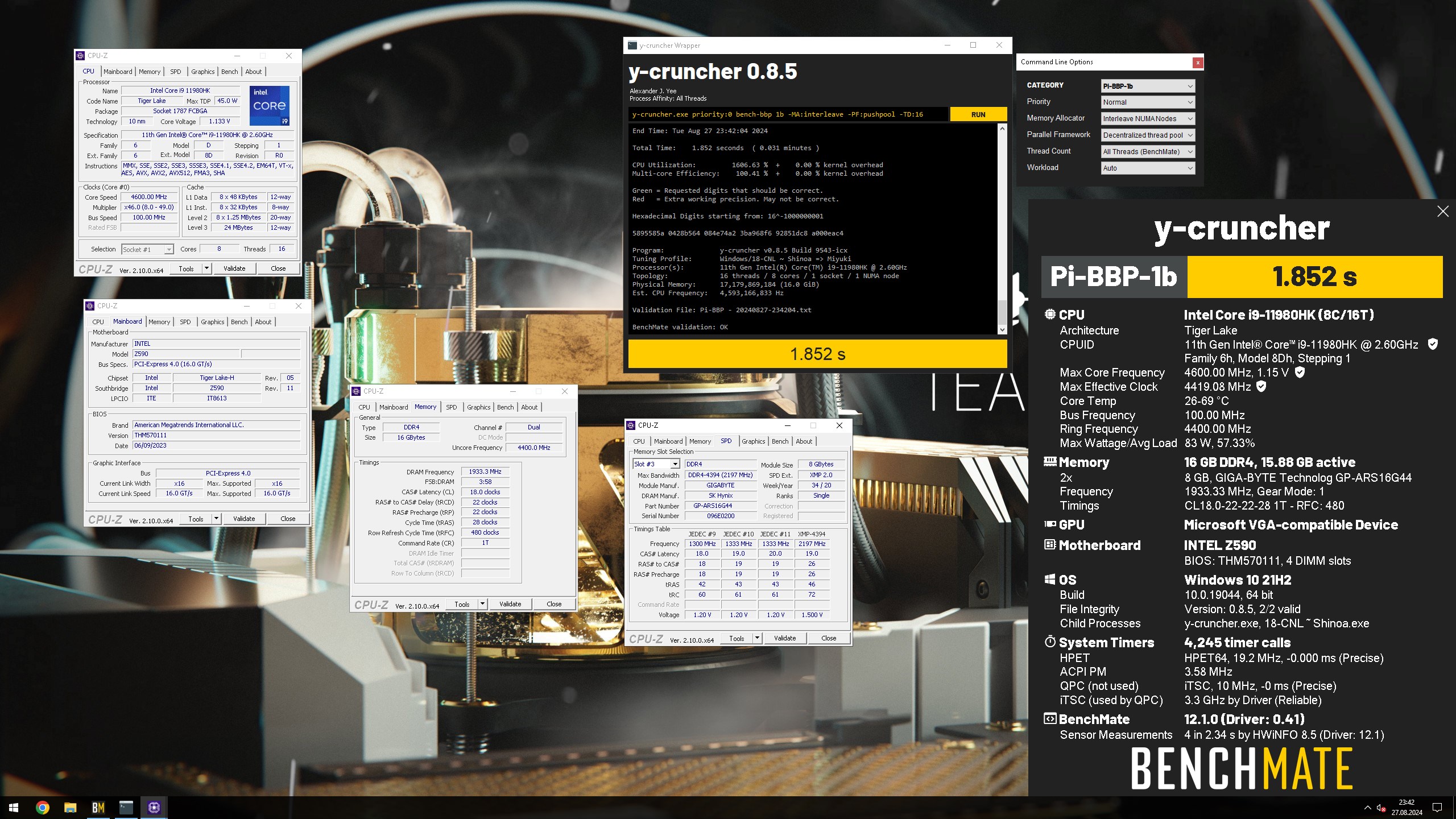Open the Priority dropdown set to Normal
This screenshot has height=819, width=1456.
(1148, 102)
